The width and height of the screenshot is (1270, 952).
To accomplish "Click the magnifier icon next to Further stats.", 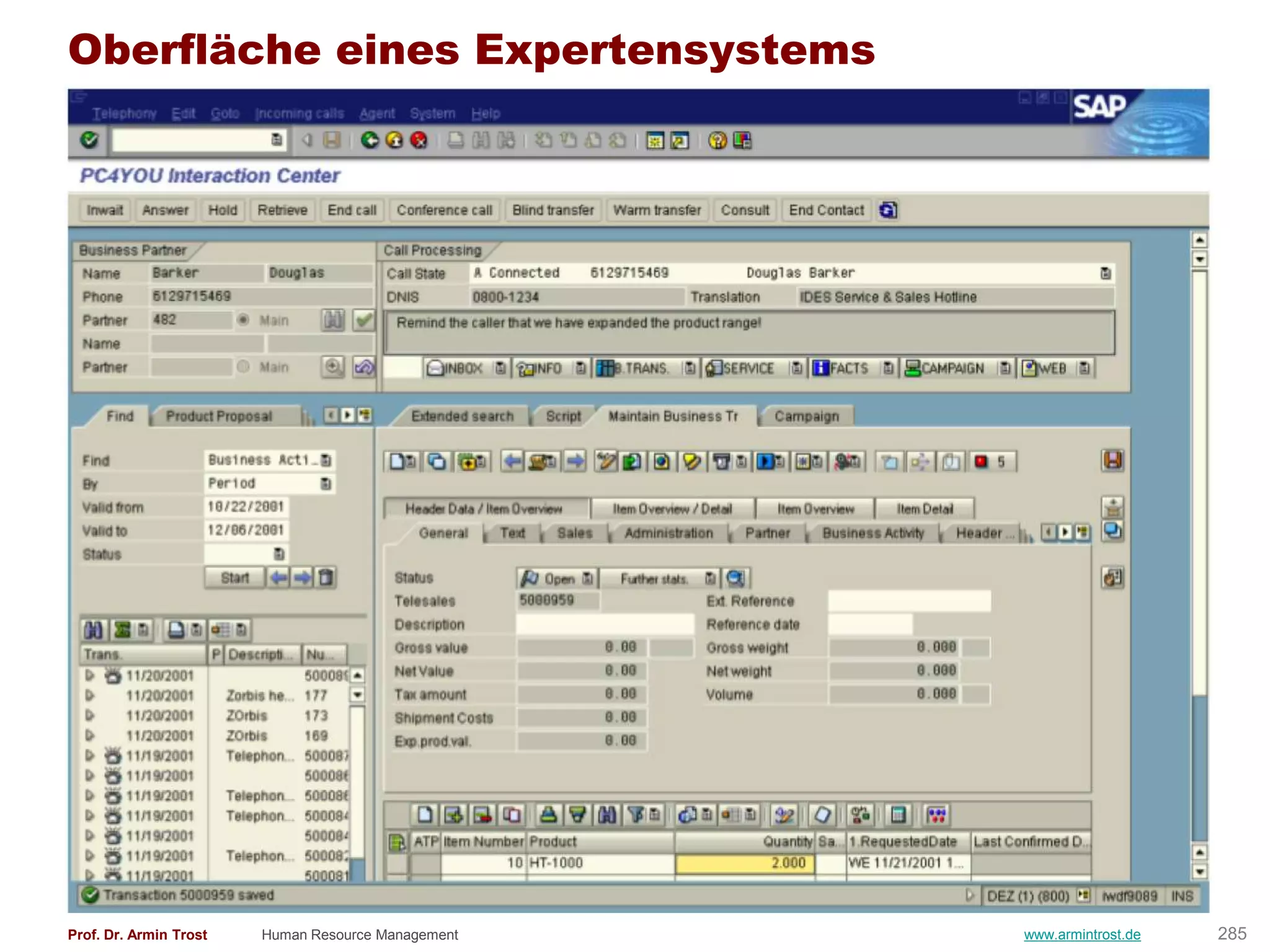I will (736, 578).
